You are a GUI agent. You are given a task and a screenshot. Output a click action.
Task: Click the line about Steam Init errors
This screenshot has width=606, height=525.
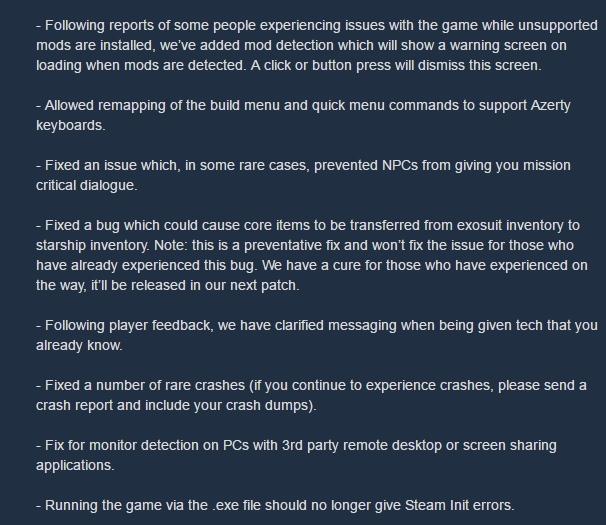coord(275,505)
